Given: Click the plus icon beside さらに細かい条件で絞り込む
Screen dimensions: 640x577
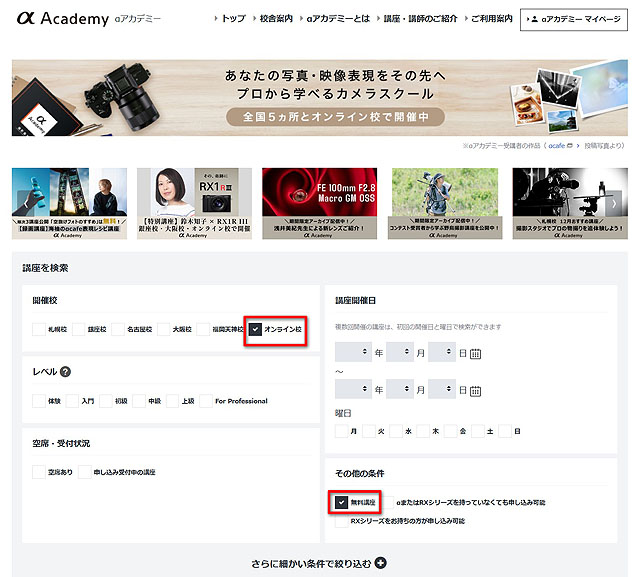Looking at the screenshot, I should pyautogui.click(x=381, y=564).
